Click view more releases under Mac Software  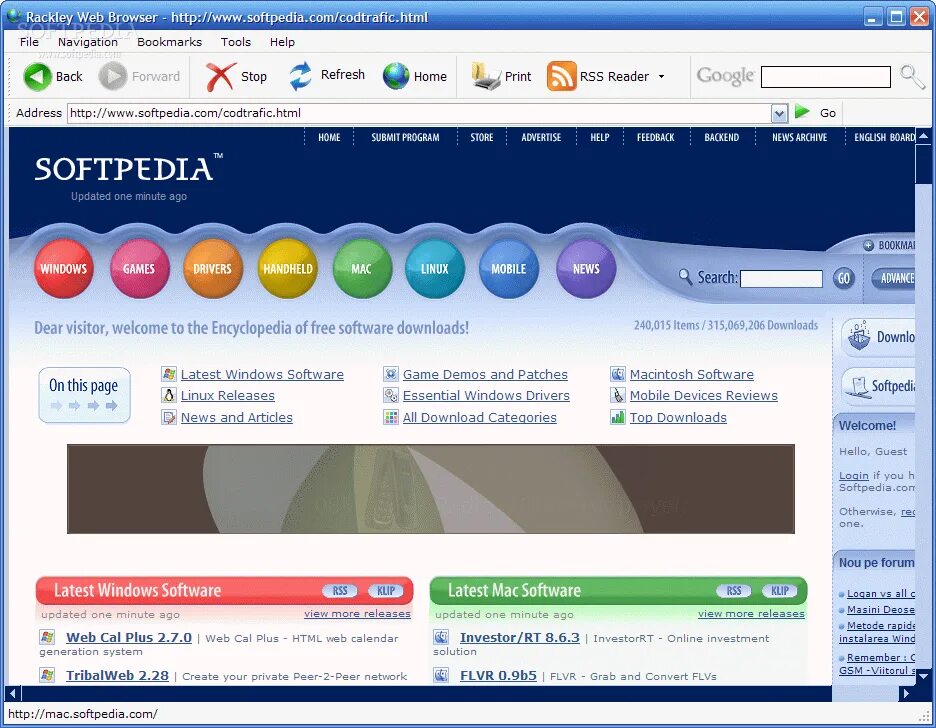752,613
